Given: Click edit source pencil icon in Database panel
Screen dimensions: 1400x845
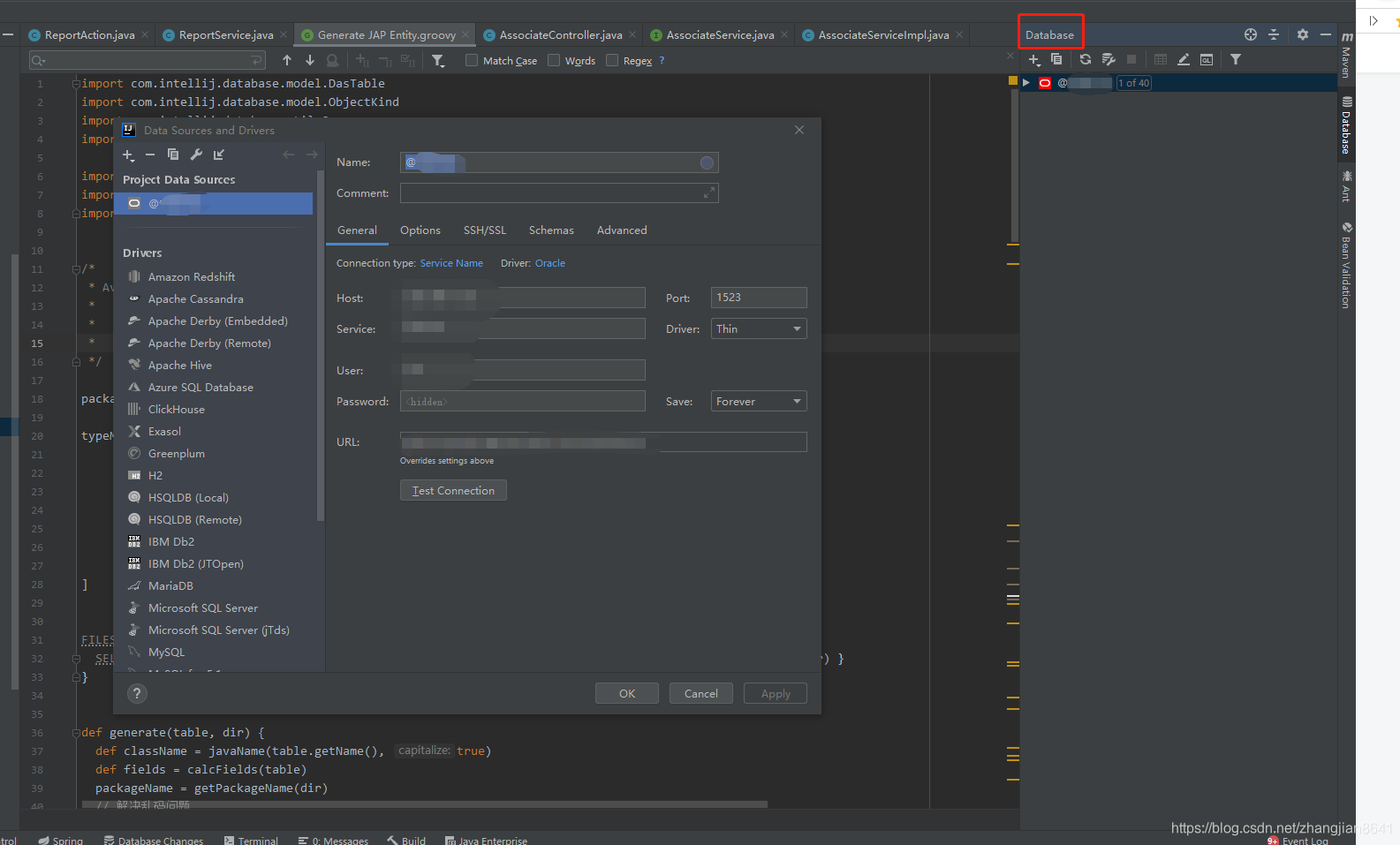Looking at the screenshot, I should point(1184,59).
